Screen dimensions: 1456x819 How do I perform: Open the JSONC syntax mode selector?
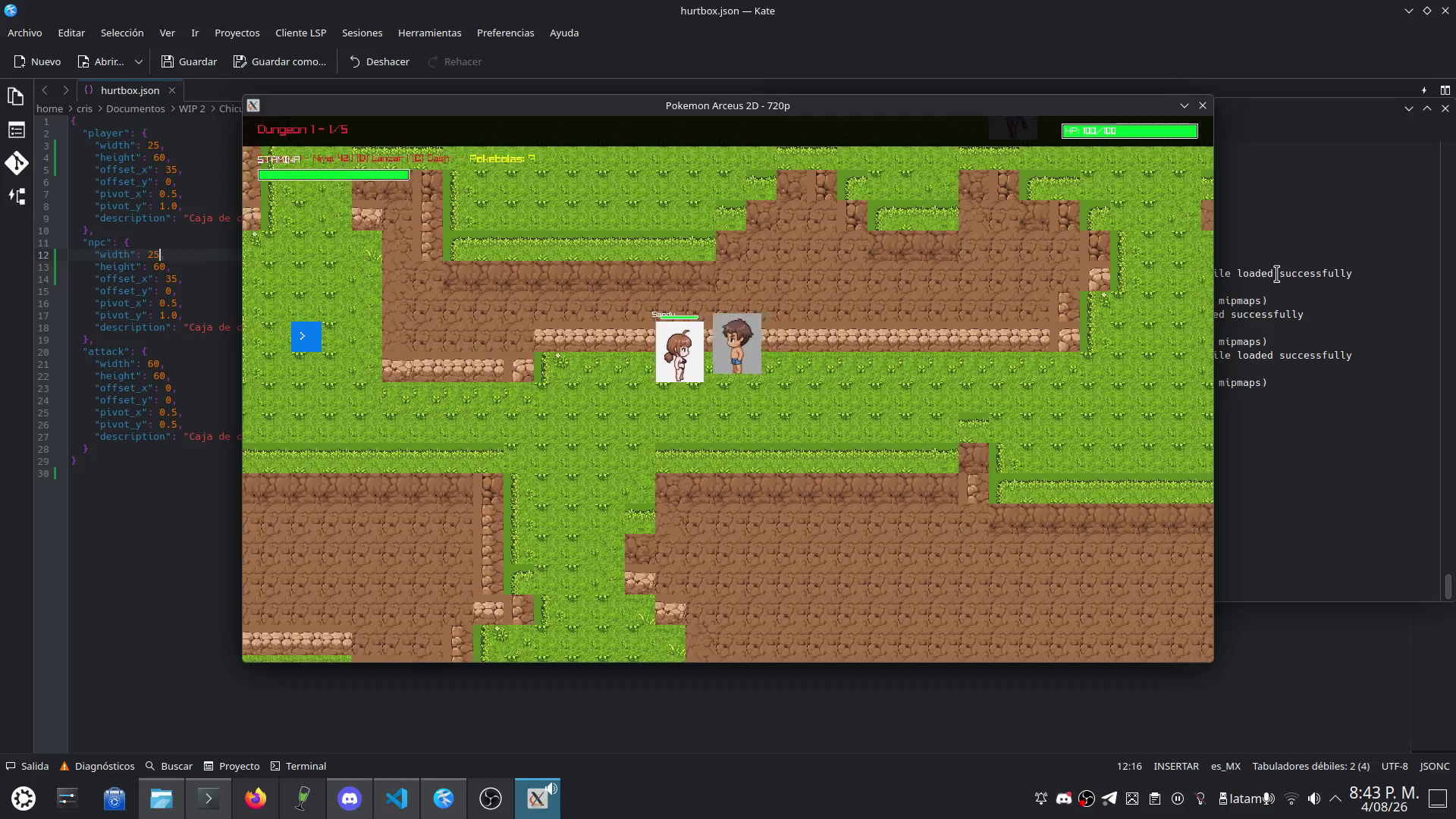click(1435, 766)
